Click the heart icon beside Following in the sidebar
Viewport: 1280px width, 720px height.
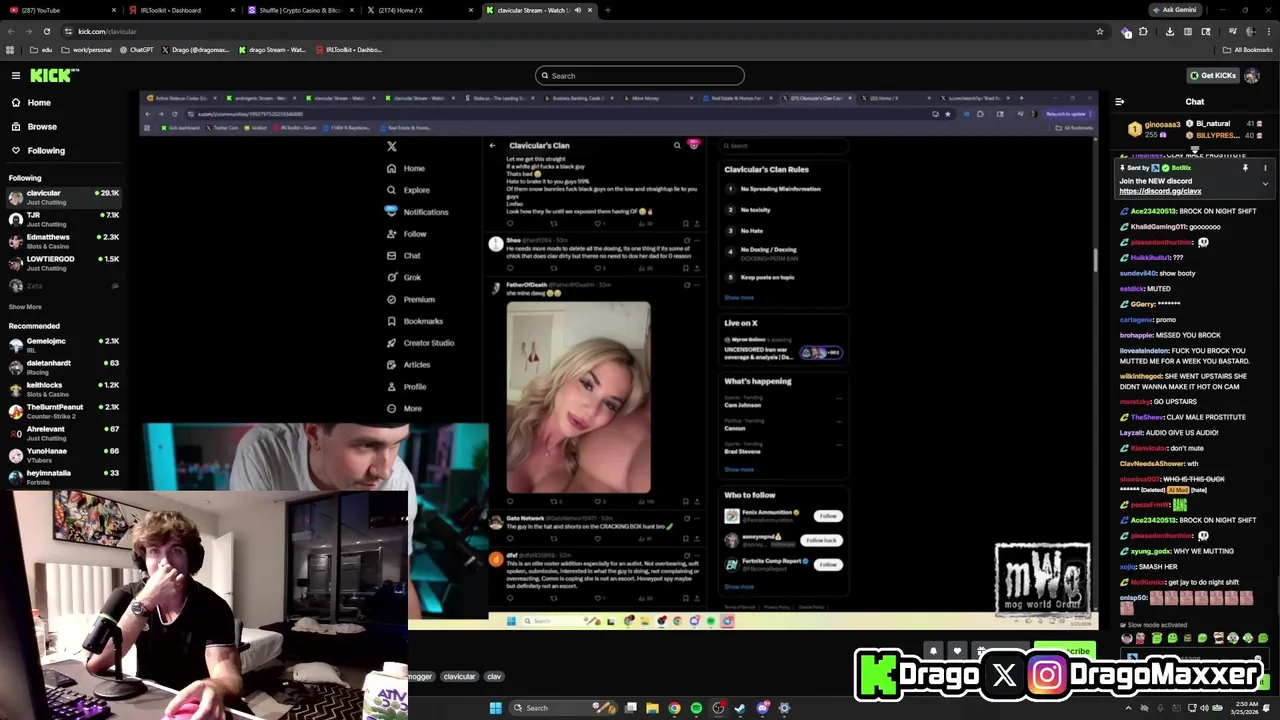[x=16, y=150]
